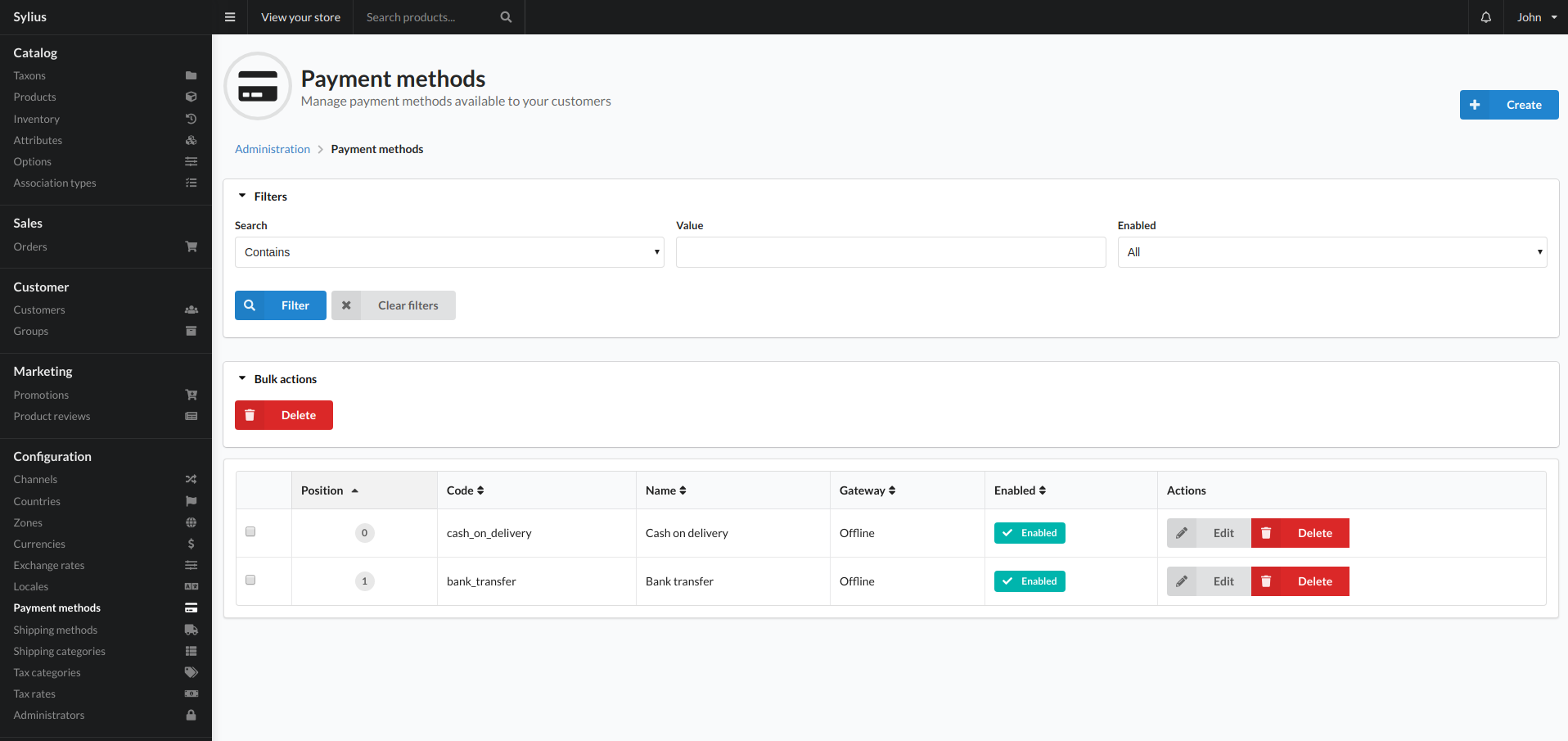Click the Inventory history icon in sidebar
The width and height of the screenshot is (1568, 741).
[x=191, y=119]
